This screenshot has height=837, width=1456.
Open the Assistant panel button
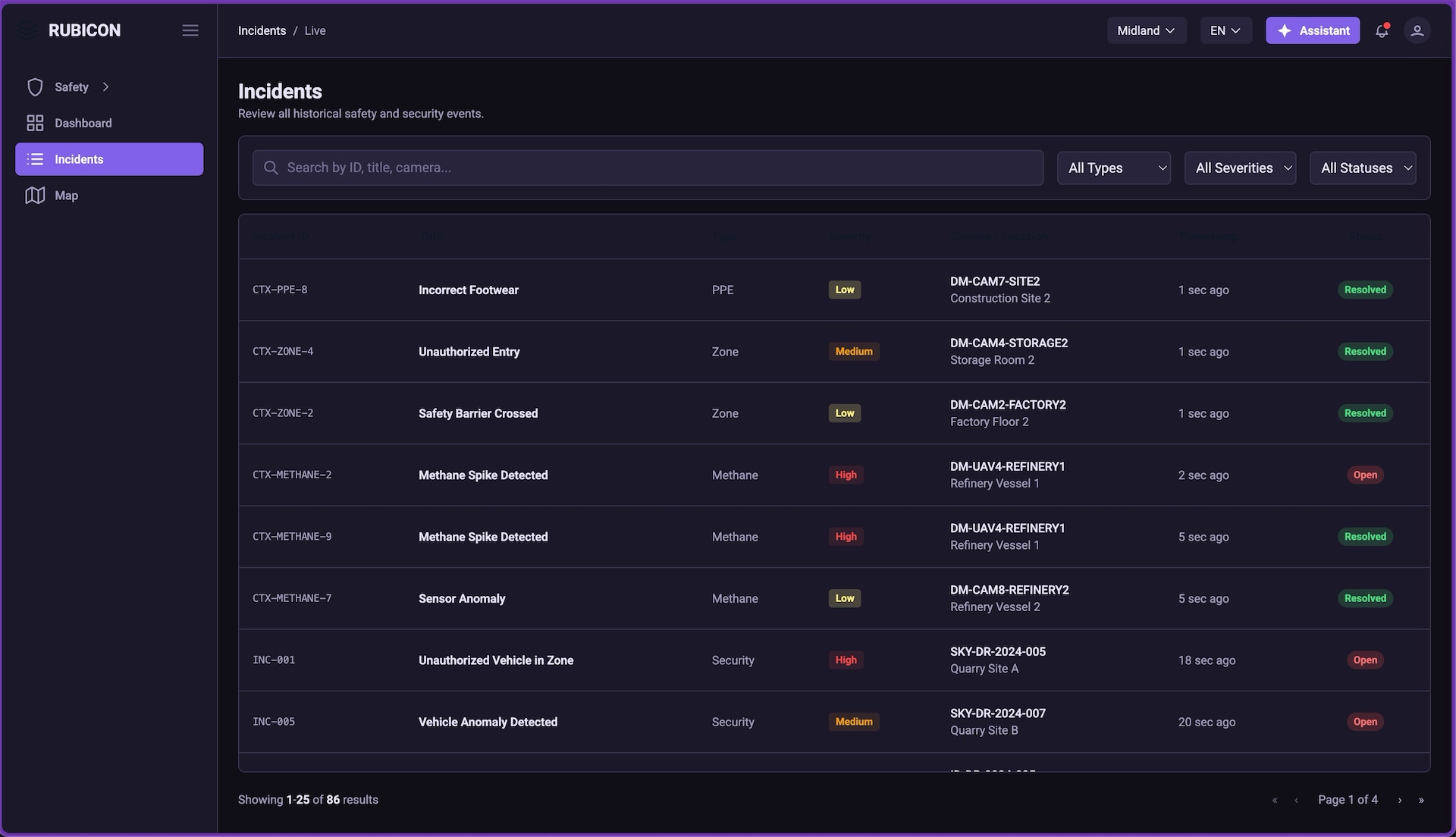click(x=1313, y=30)
